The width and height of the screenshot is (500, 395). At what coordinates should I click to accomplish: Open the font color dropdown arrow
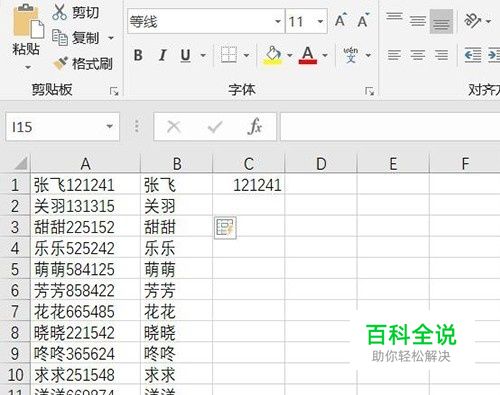click(325, 55)
